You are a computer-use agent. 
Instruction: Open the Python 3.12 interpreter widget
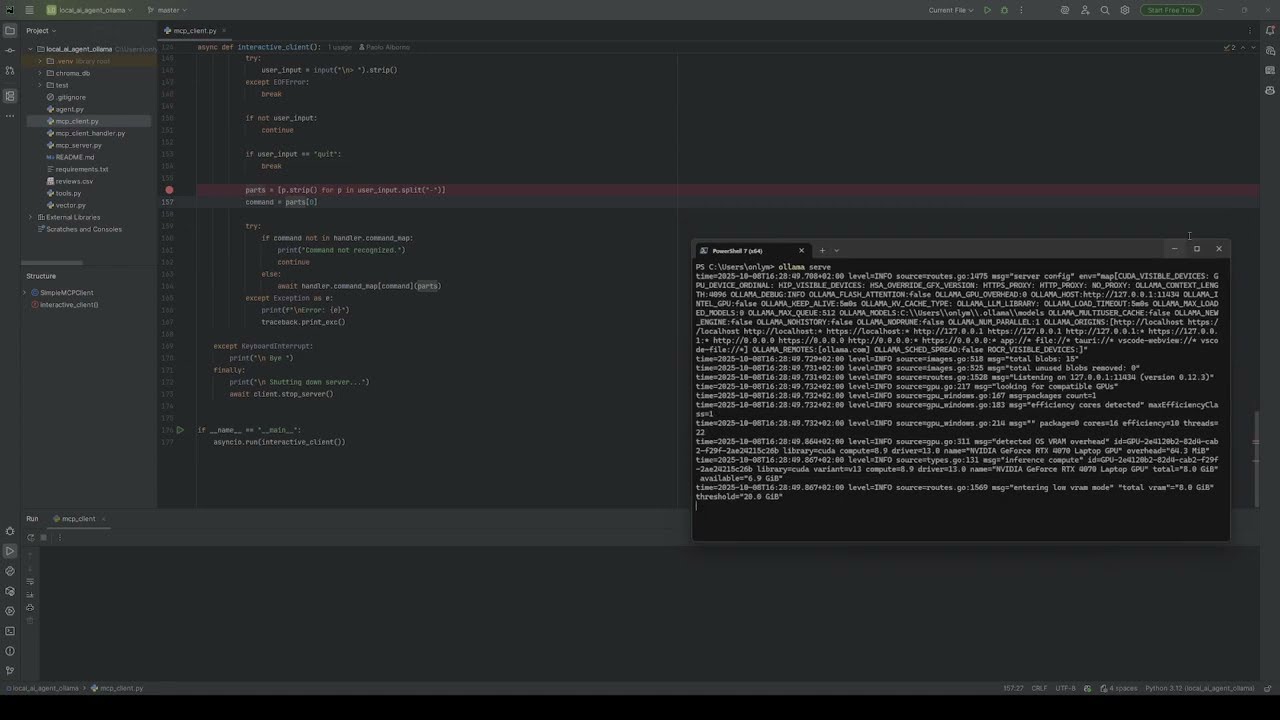(1200, 688)
